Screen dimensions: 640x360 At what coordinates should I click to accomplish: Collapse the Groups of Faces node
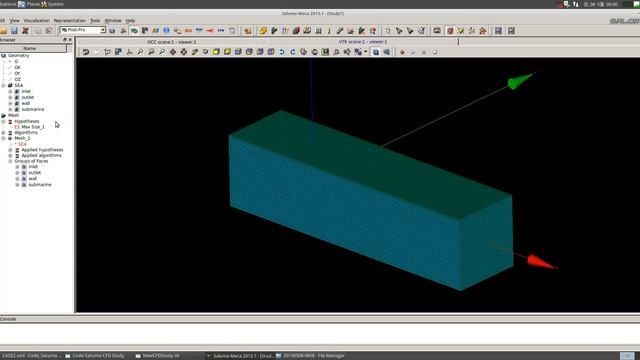pos(10,161)
